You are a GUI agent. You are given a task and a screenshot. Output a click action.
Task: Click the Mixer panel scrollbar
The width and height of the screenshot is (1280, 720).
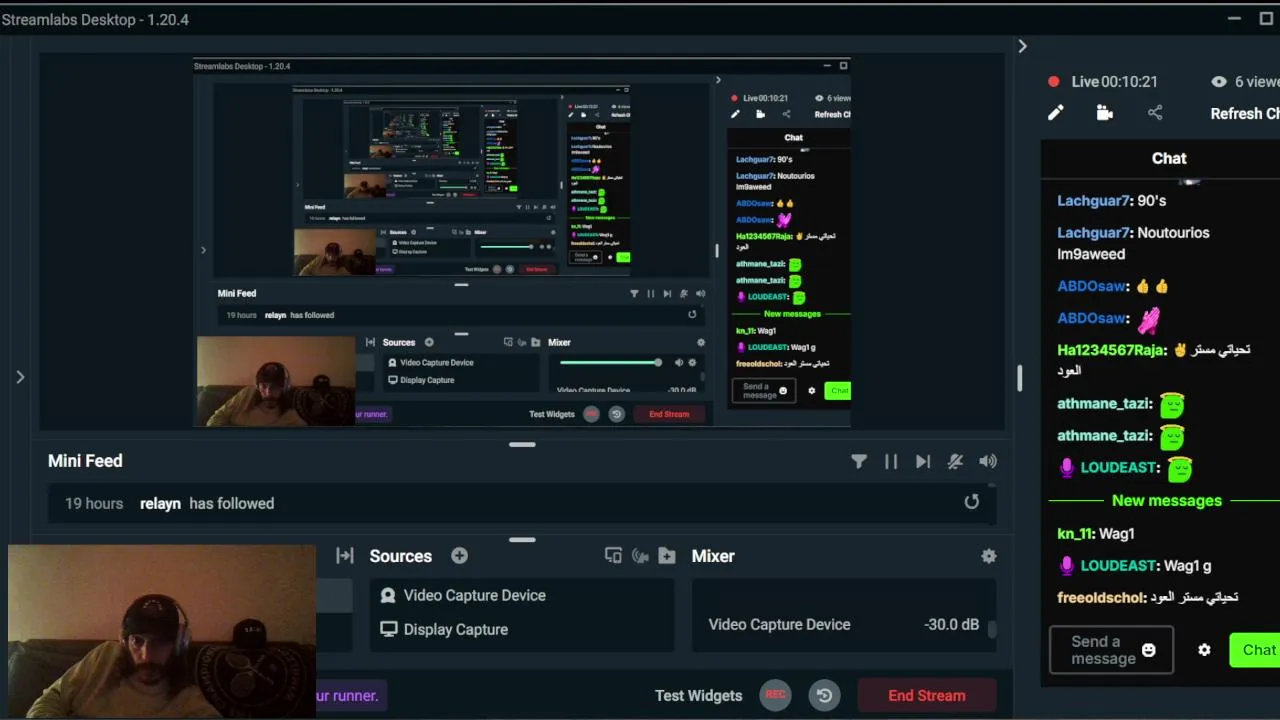coord(992,628)
